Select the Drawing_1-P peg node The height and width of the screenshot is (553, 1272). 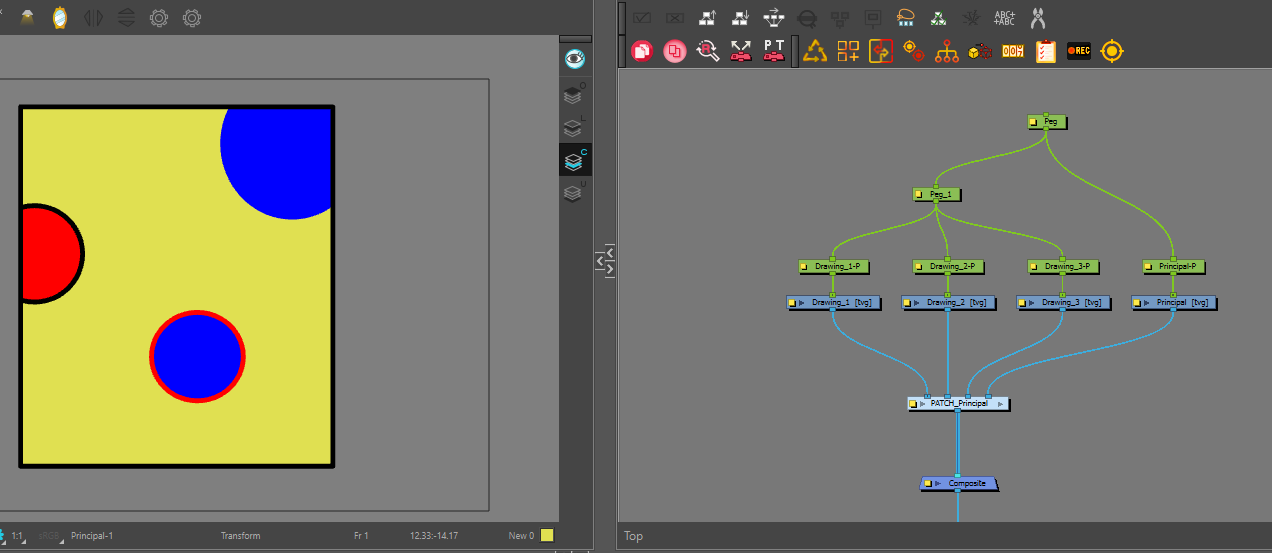[832, 267]
